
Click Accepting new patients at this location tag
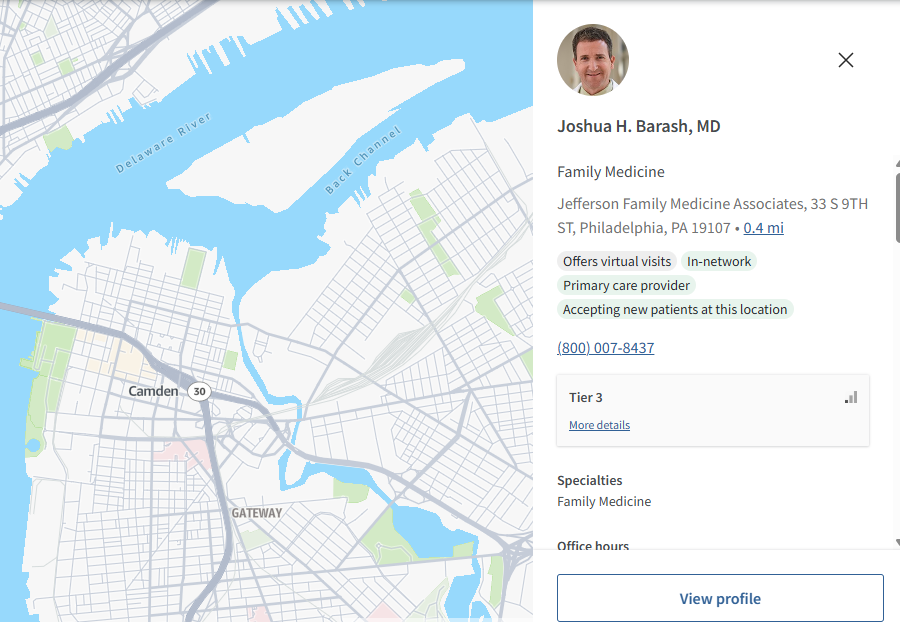pyautogui.click(x=675, y=309)
